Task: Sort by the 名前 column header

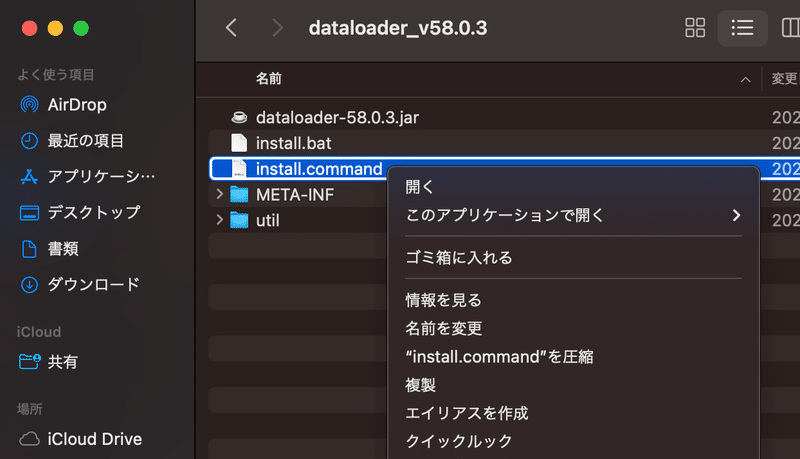Action: (269, 79)
